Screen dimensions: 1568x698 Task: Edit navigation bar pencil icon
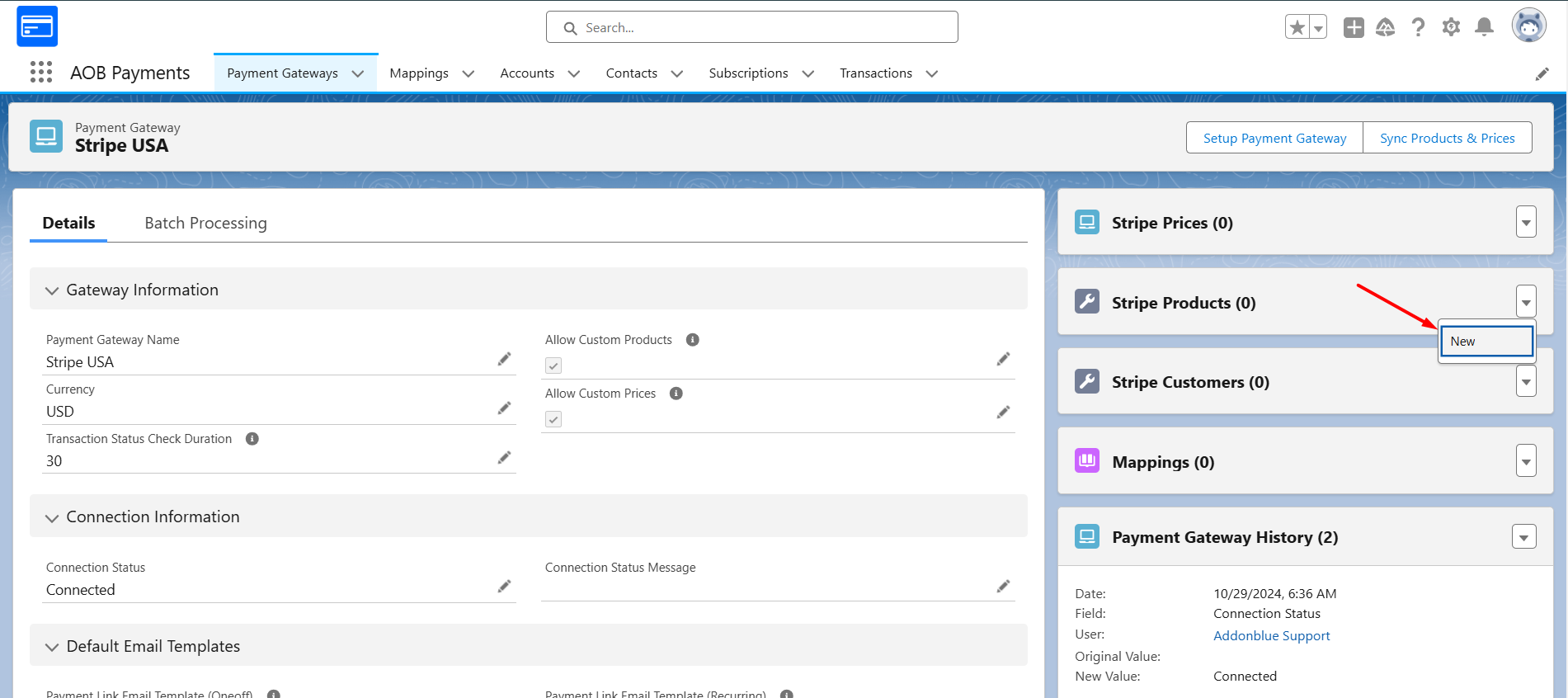(1542, 74)
